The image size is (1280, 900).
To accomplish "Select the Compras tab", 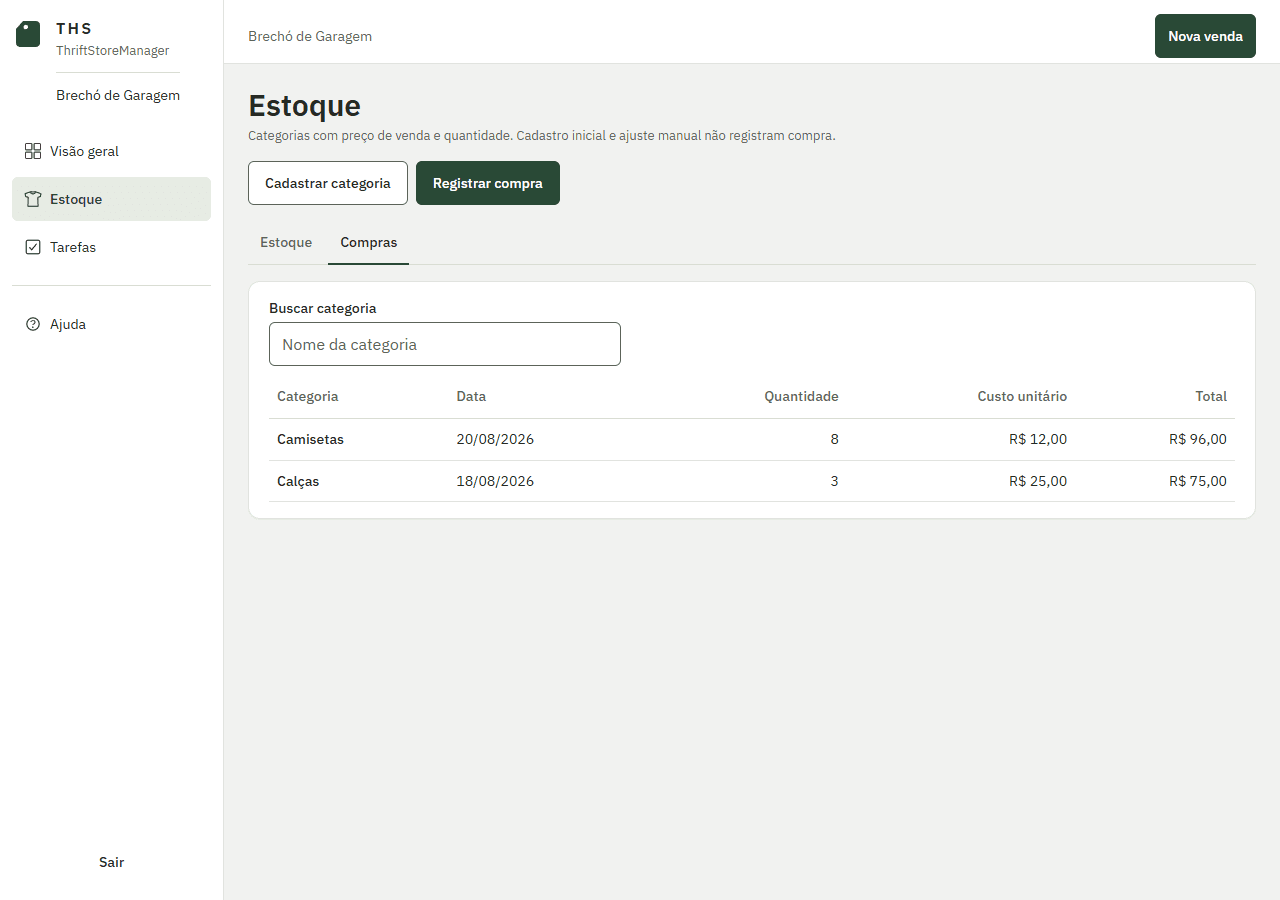I will [368, 242].
